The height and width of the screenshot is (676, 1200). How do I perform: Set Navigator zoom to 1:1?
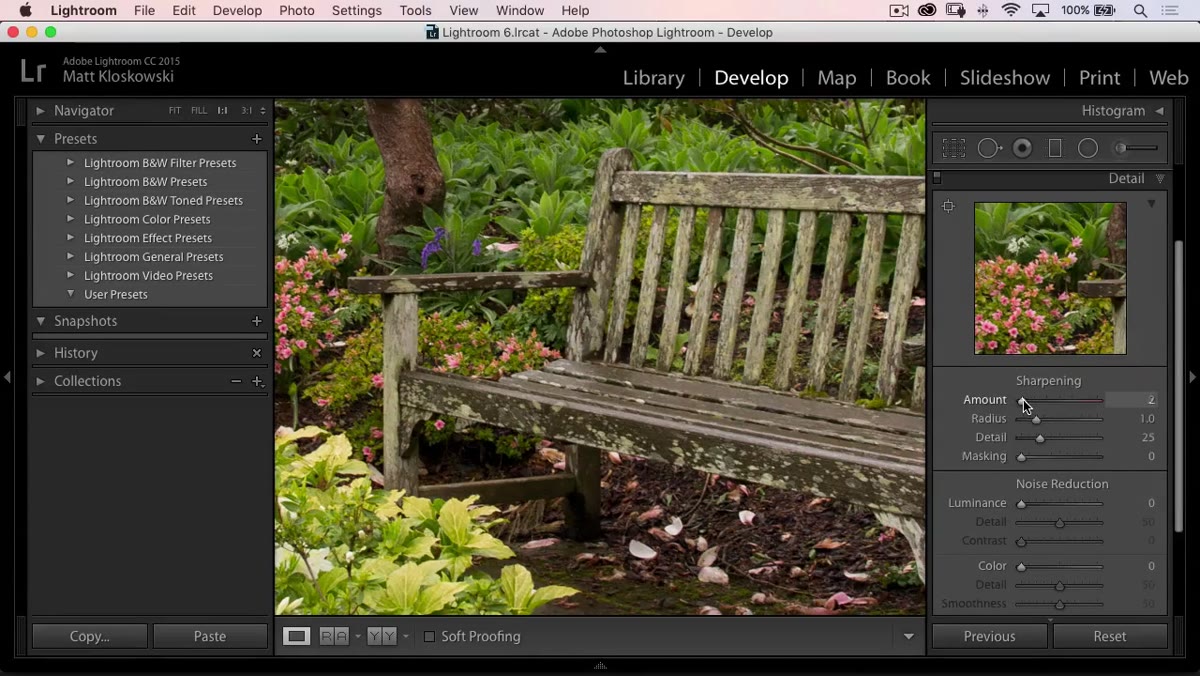tap(223, 111)
